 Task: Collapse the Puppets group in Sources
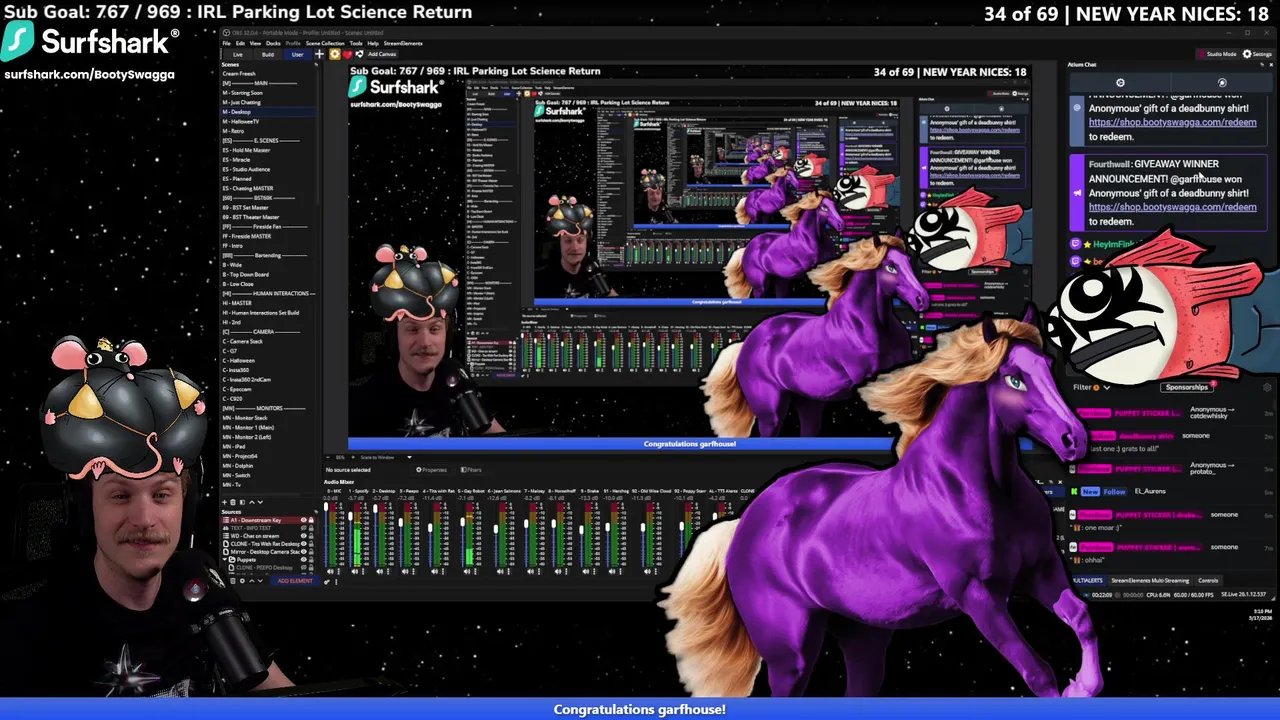[x=225, y=559]
